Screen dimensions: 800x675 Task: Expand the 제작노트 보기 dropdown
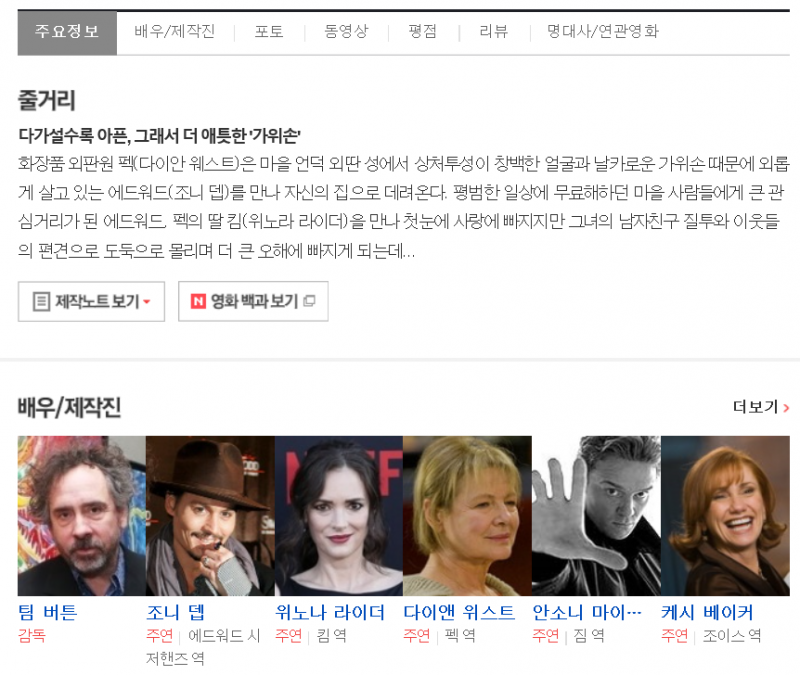[146, 302]
